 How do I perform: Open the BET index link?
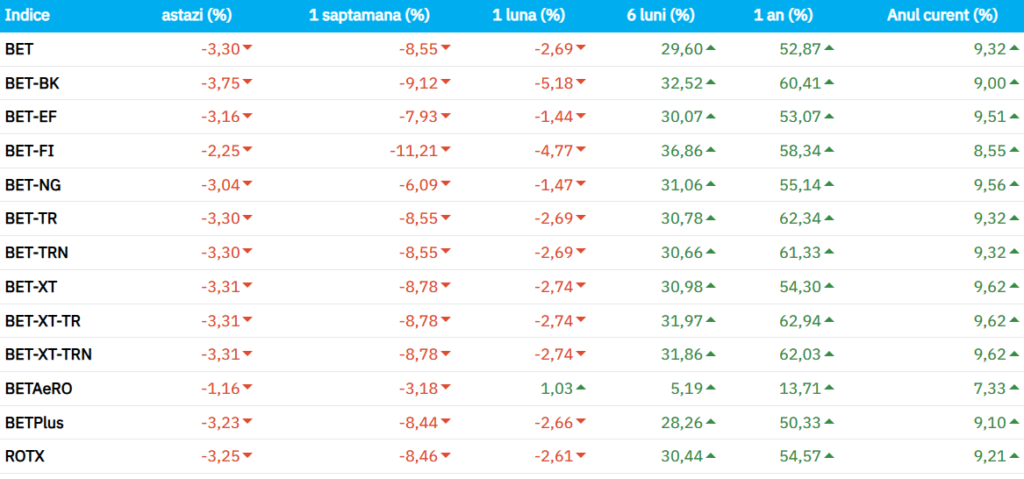click(x=19, y=48)
